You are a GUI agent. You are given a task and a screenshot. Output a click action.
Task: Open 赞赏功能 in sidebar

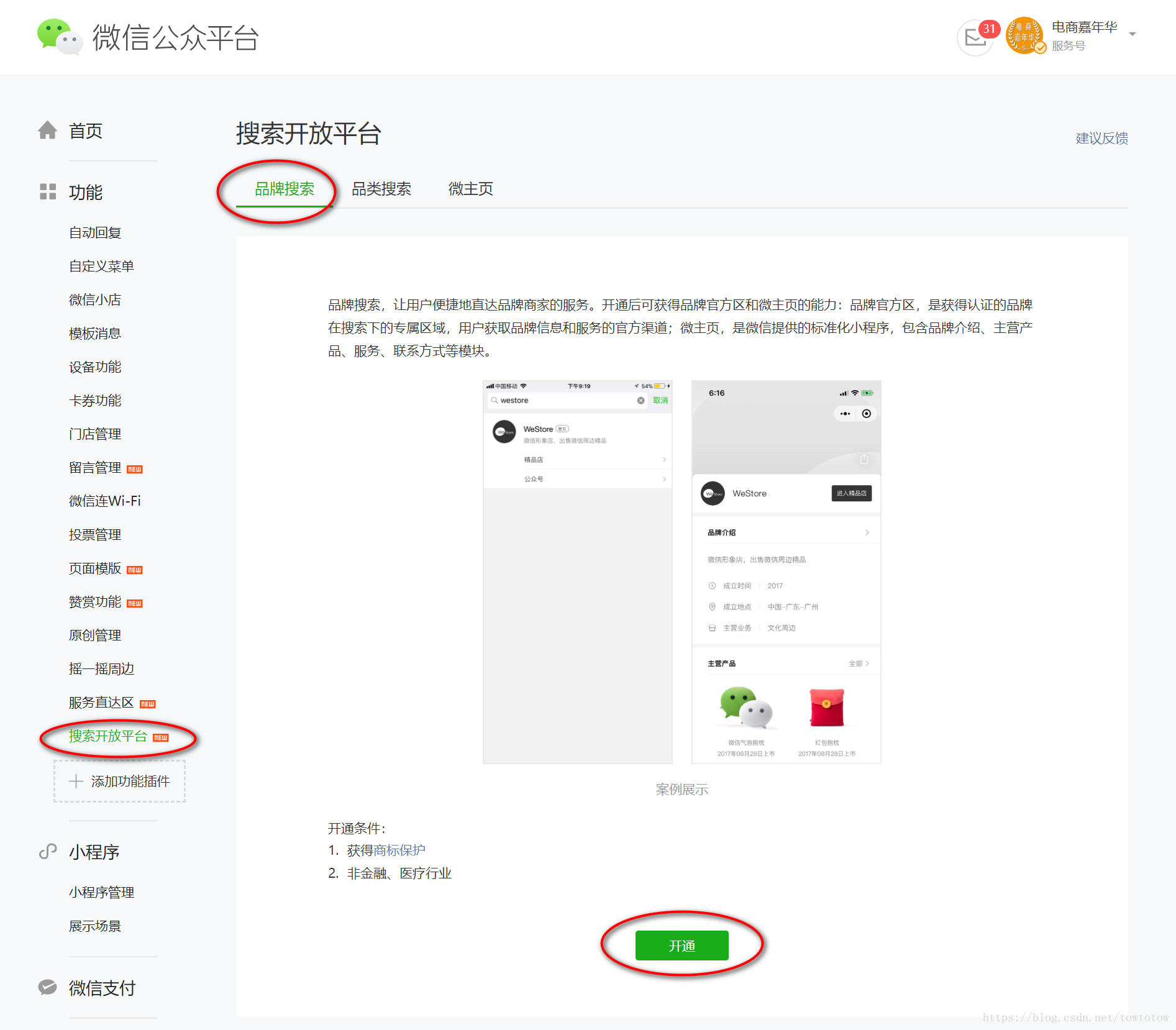pos(95,601)
